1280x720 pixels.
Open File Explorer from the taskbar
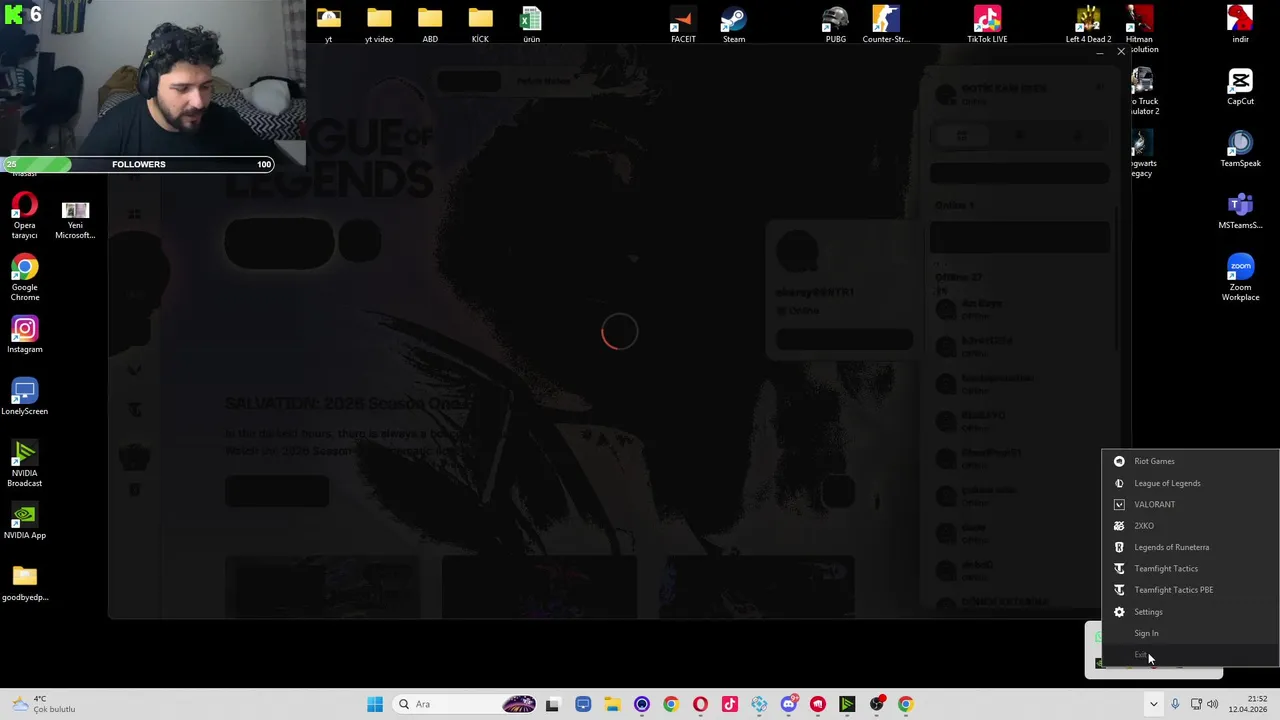click(x=612, y=704)
